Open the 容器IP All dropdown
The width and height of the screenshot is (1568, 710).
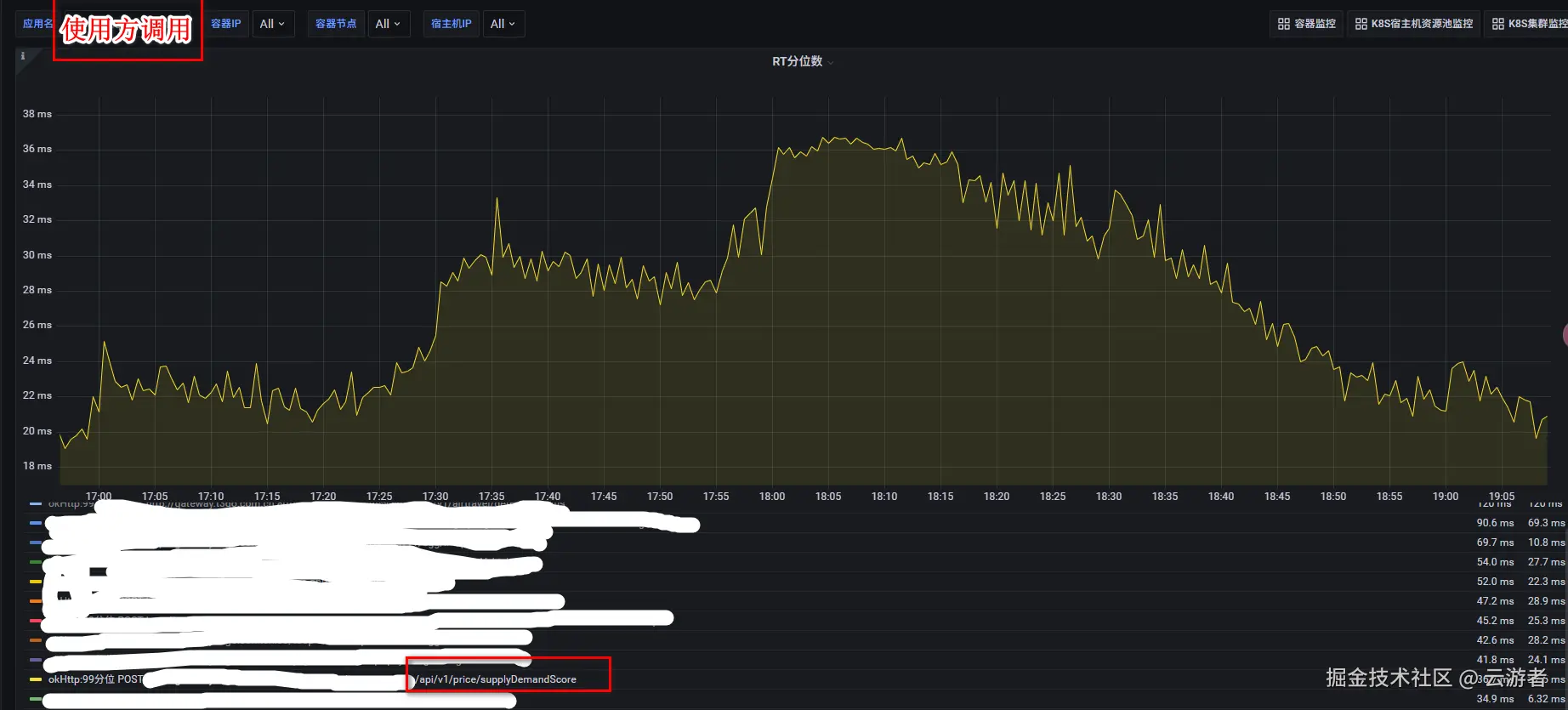coord(273,24)
